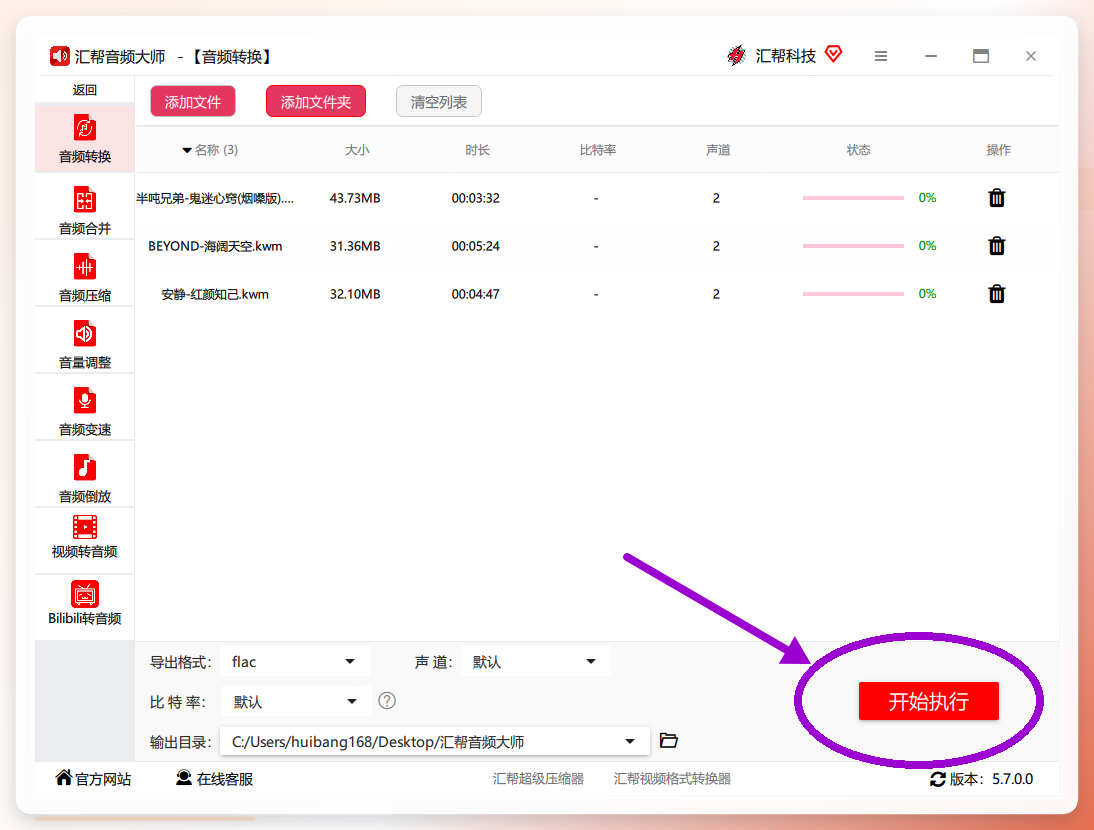Open the 音频压缩 sidebar tool
Viewport: 1094px width, 830px height.
pyautogui.click(x=84, y=276)
